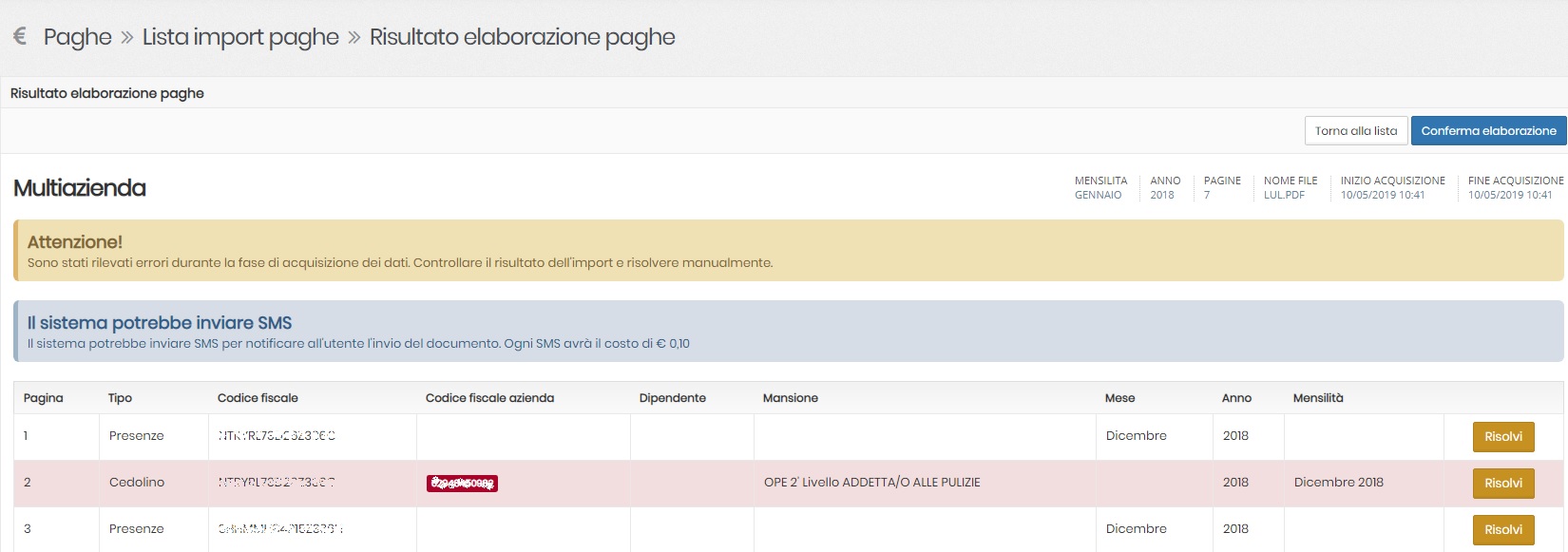Open the Paghe breadcrumb link

77,37
